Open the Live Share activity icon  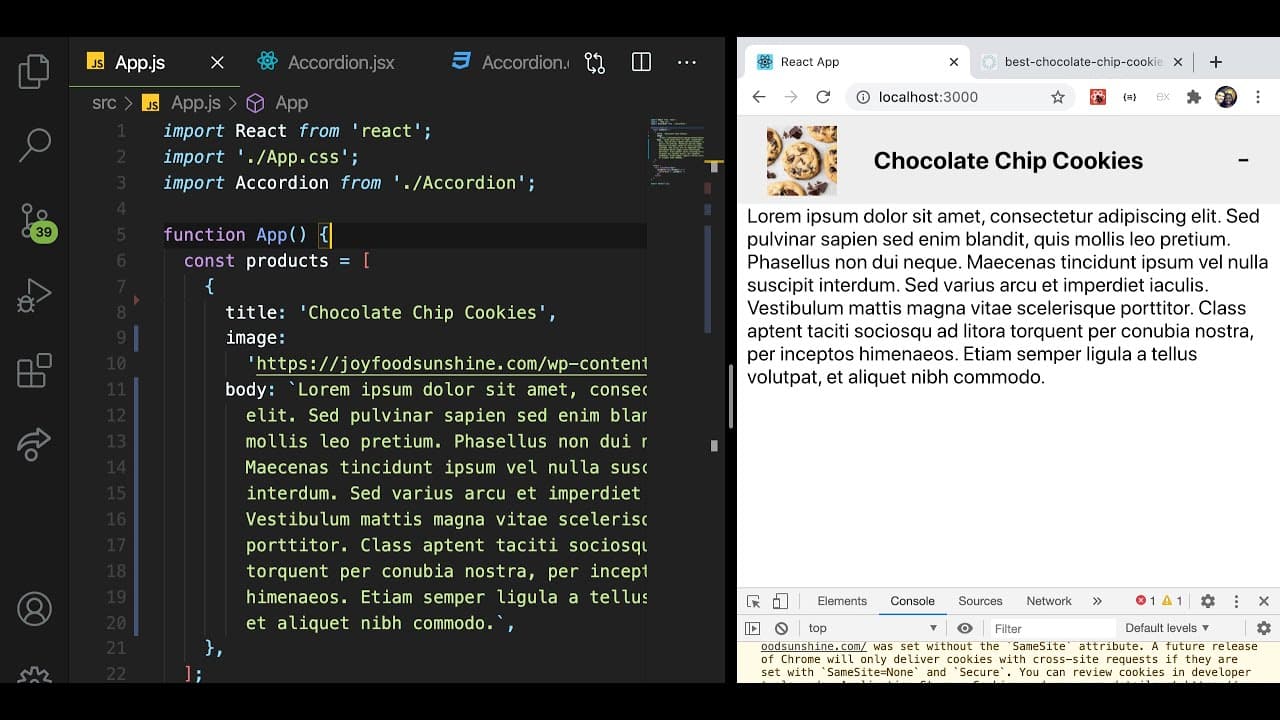(x=34, y=443)
